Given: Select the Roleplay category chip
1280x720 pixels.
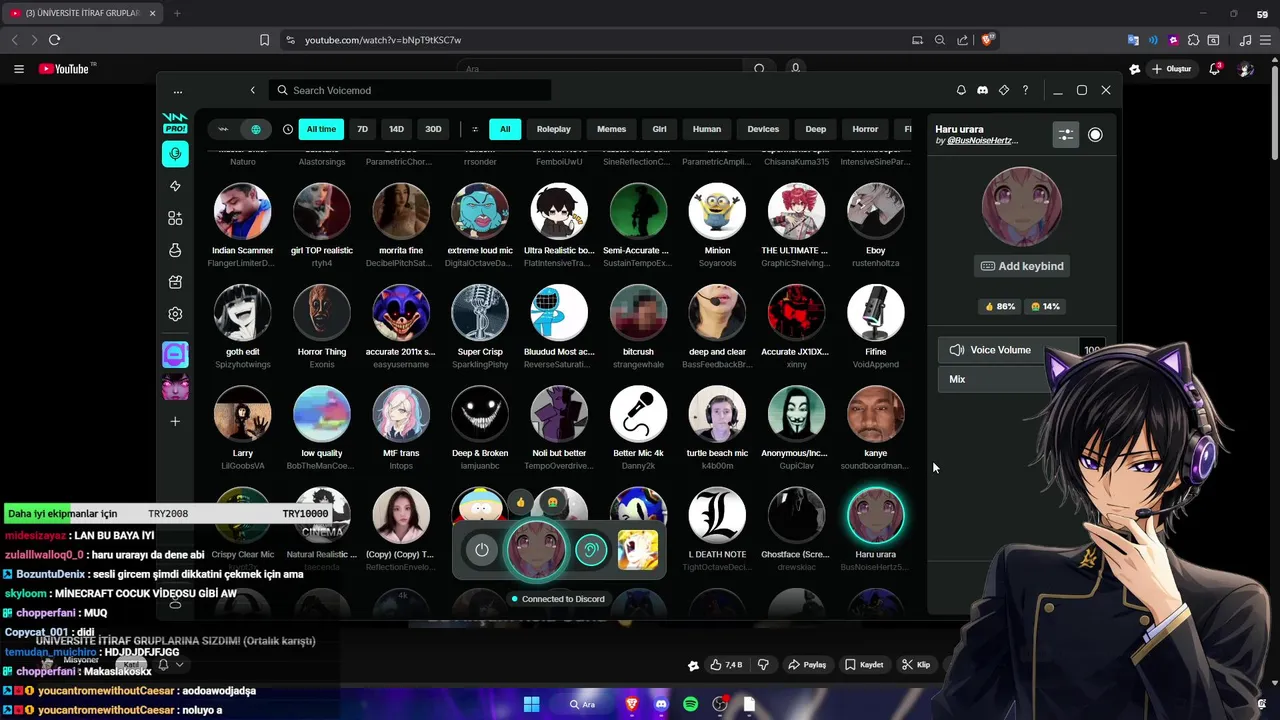Looking at the screenshot, I should (x=553, y=129).
